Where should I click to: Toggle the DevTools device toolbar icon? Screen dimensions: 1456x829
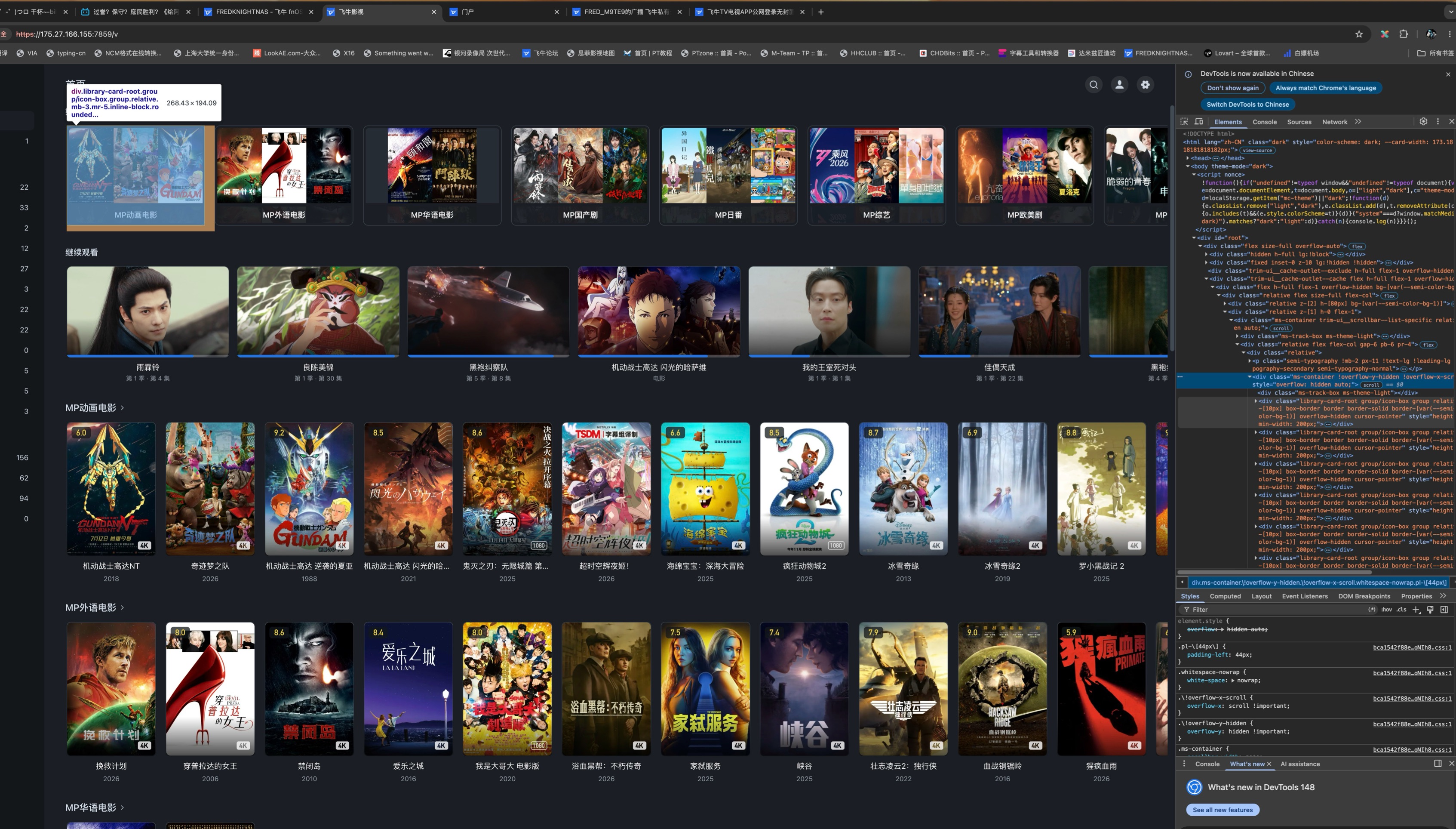1198,122
